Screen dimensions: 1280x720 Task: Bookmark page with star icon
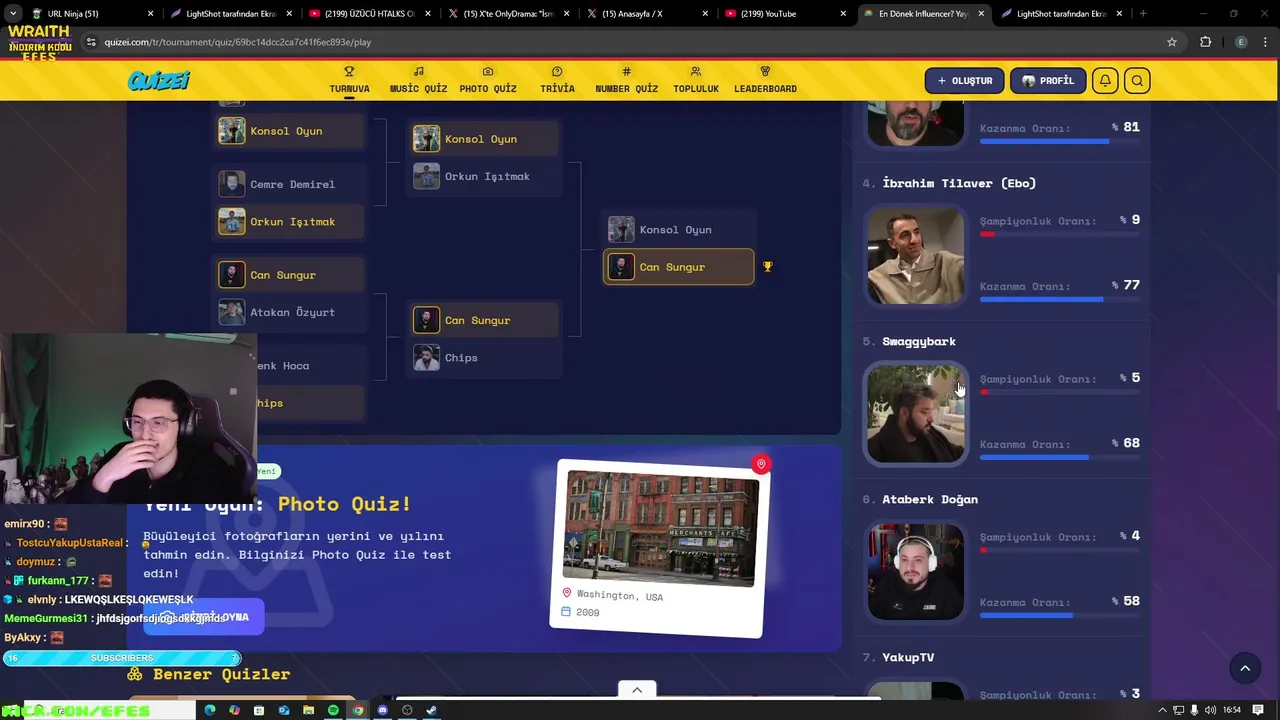[x=1172, y=42]
